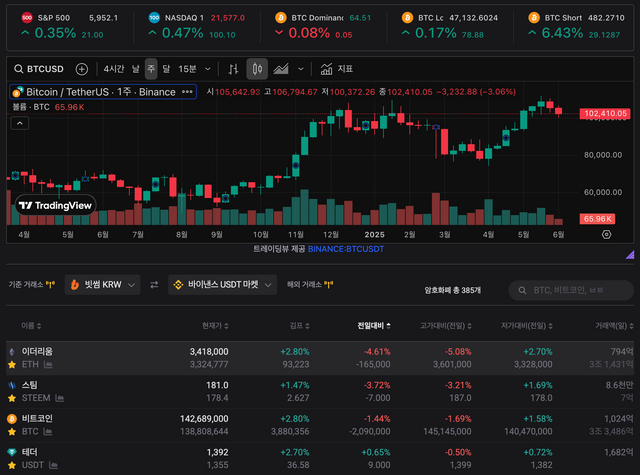Image resolution: width=640 pixels, height=475 pixels.
Task: Click the 65.96K volume axis label
Action: click(x=597, y=219)
